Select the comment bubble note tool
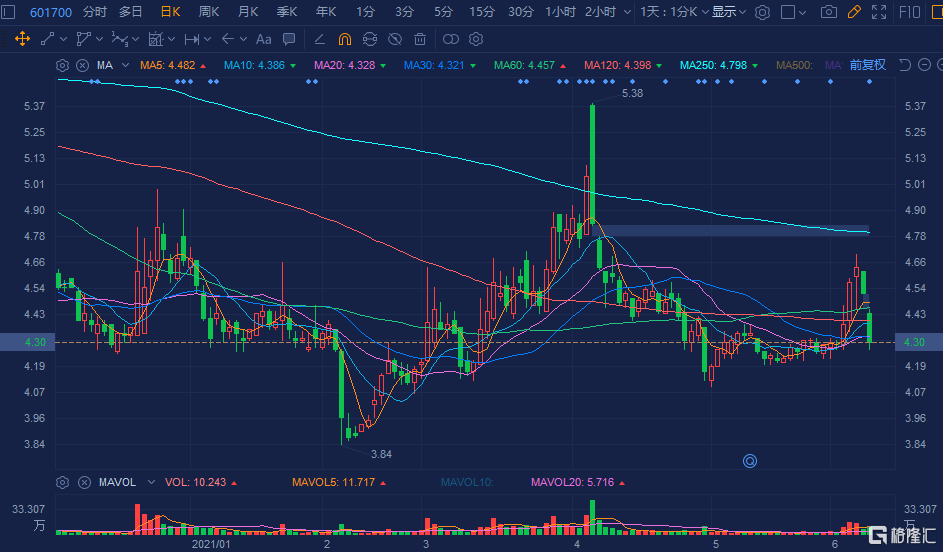Viewport: 943px width, 552px height. [289, 40]
